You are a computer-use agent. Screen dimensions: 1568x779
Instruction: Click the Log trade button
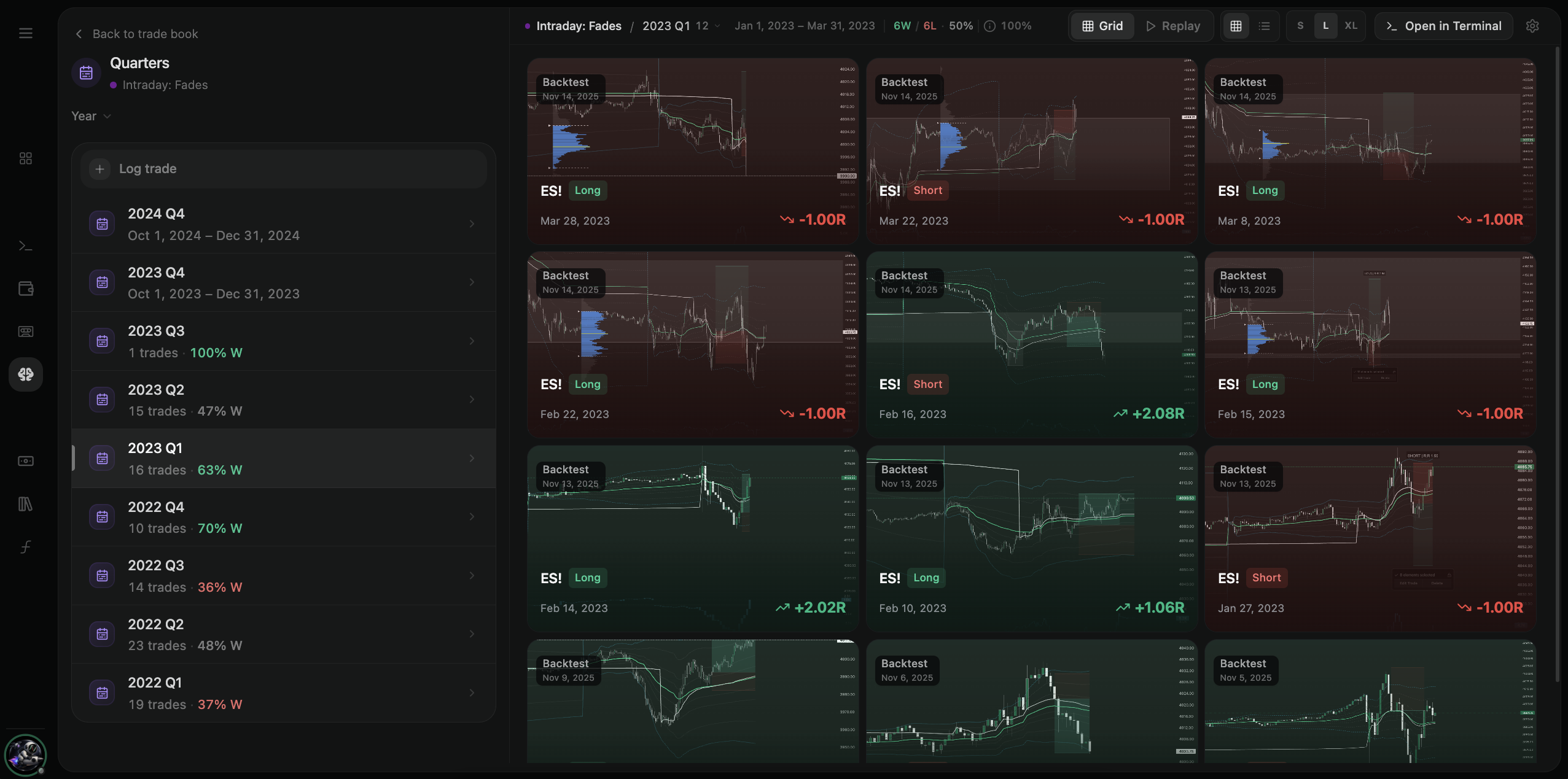point(284,169)
